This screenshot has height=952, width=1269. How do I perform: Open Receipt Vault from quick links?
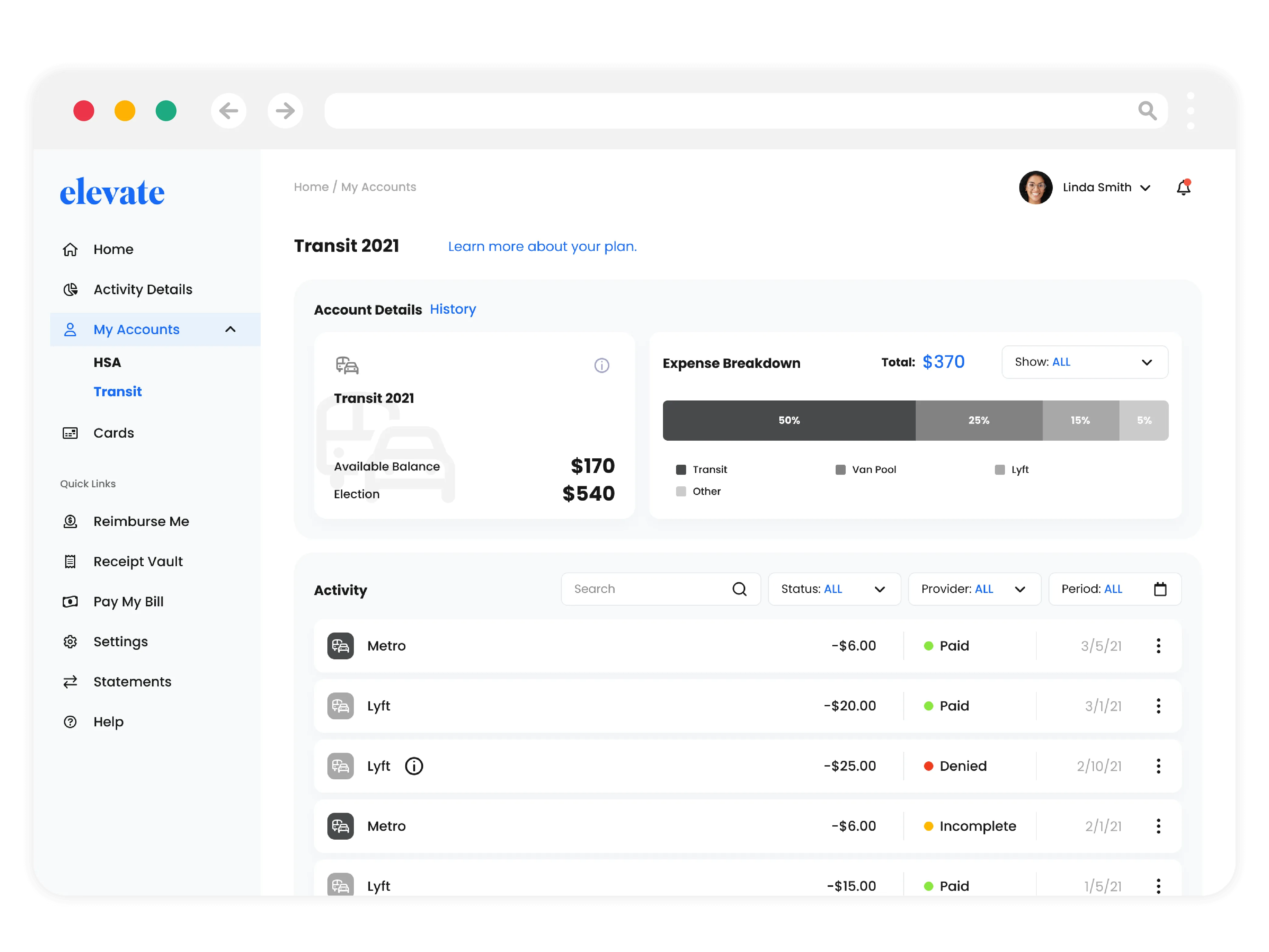[x=138, y=561]
